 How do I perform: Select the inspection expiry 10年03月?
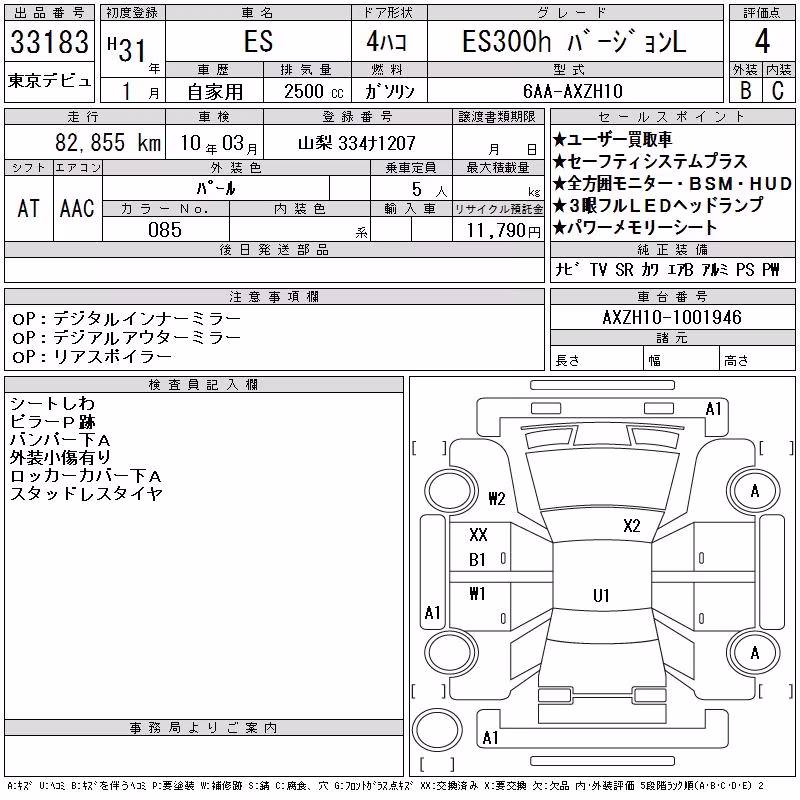coord(219,143)
